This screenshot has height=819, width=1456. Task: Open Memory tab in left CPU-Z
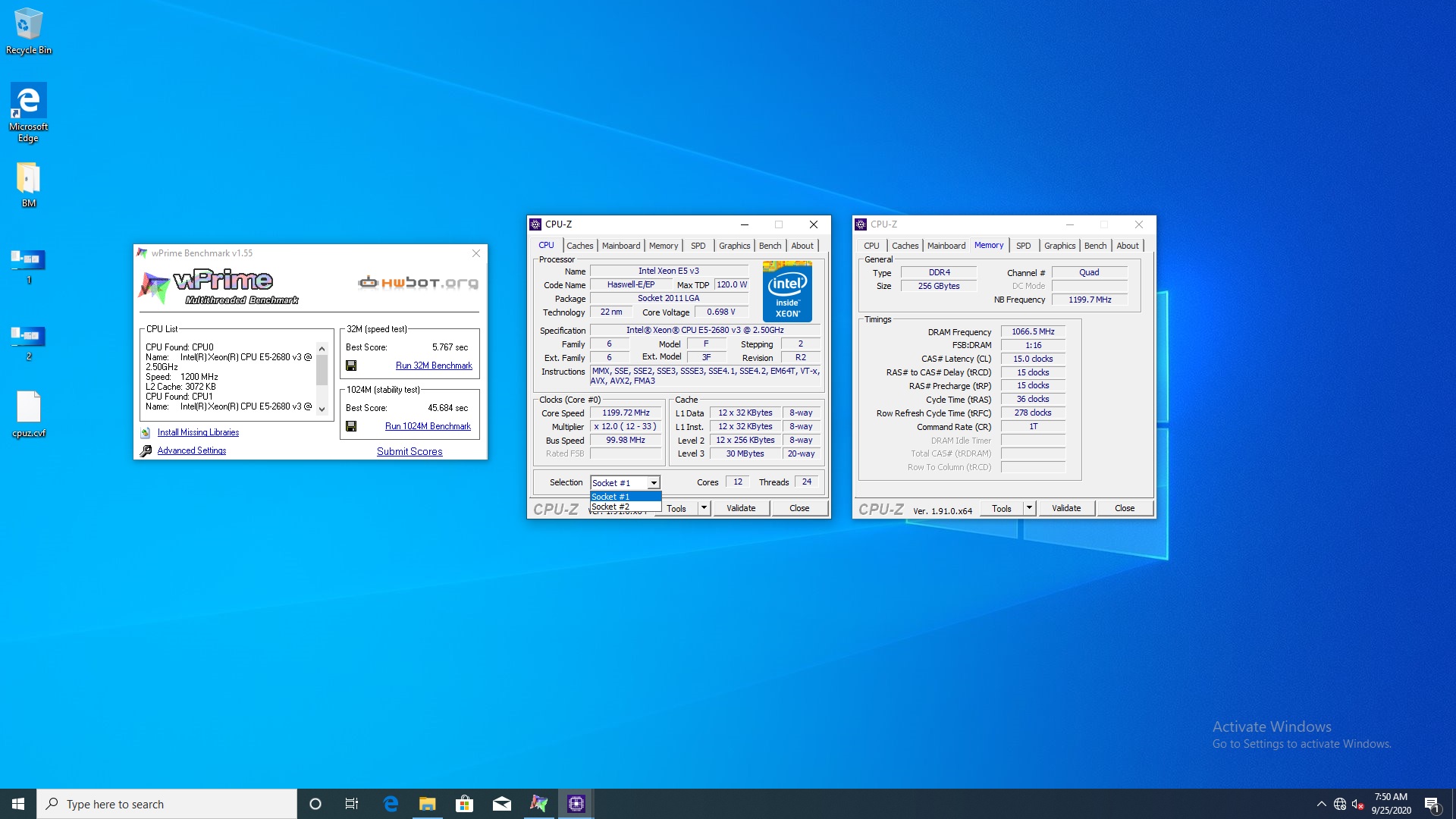664,246
